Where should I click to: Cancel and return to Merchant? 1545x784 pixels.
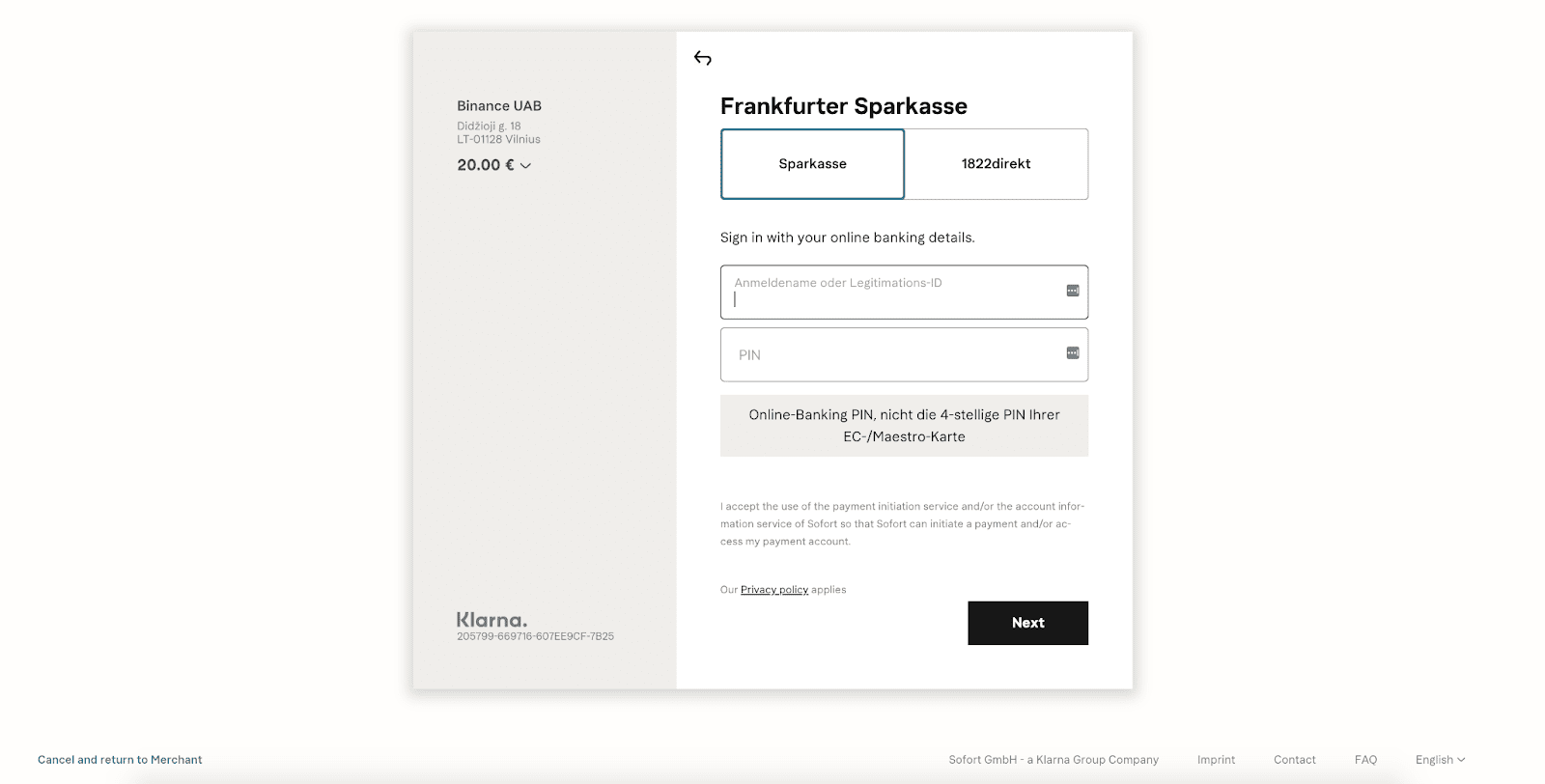pyautogui.click(x=120, y=760)
